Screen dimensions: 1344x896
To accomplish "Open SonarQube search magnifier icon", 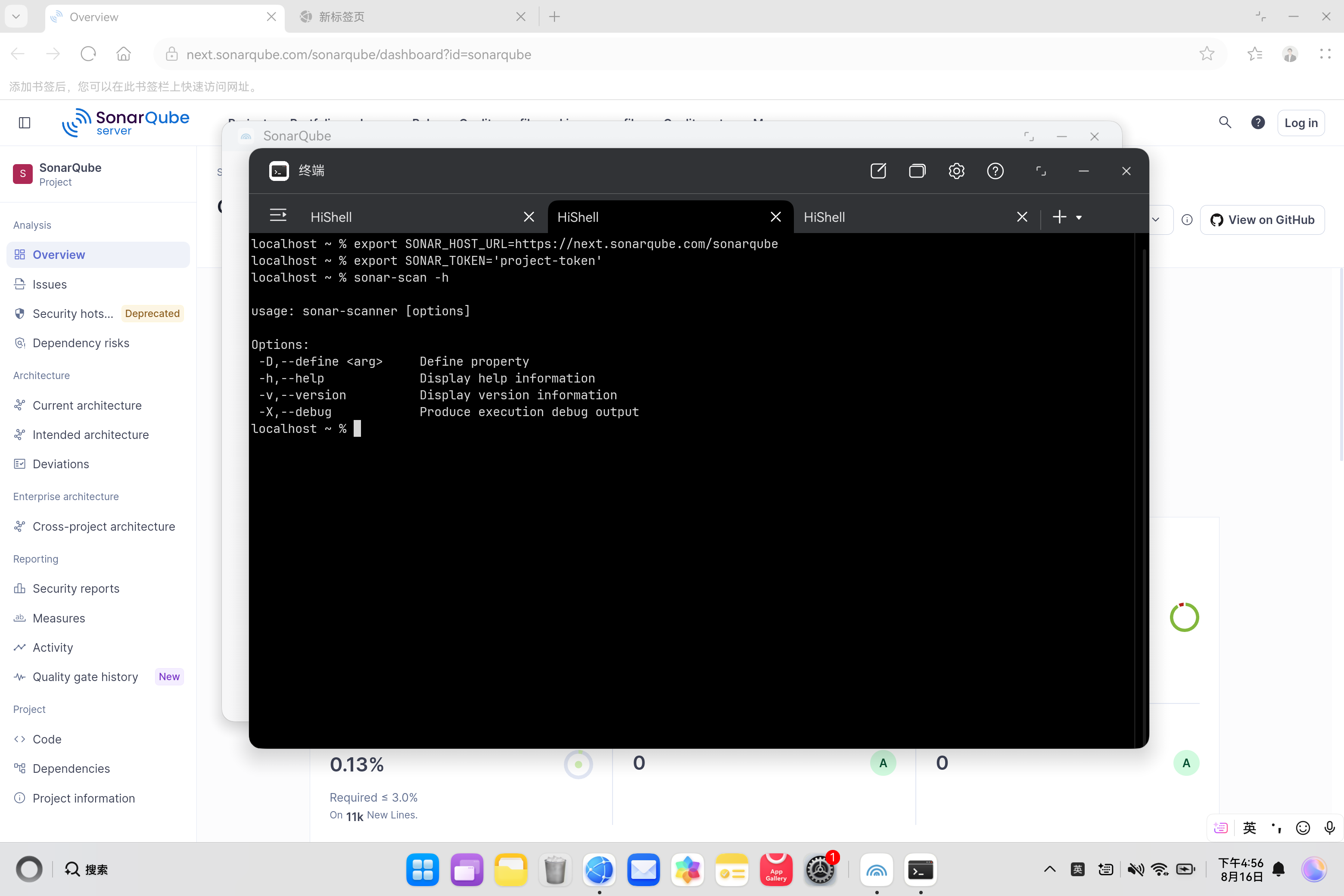I will pyautogui.click(x=1225, y=122).
